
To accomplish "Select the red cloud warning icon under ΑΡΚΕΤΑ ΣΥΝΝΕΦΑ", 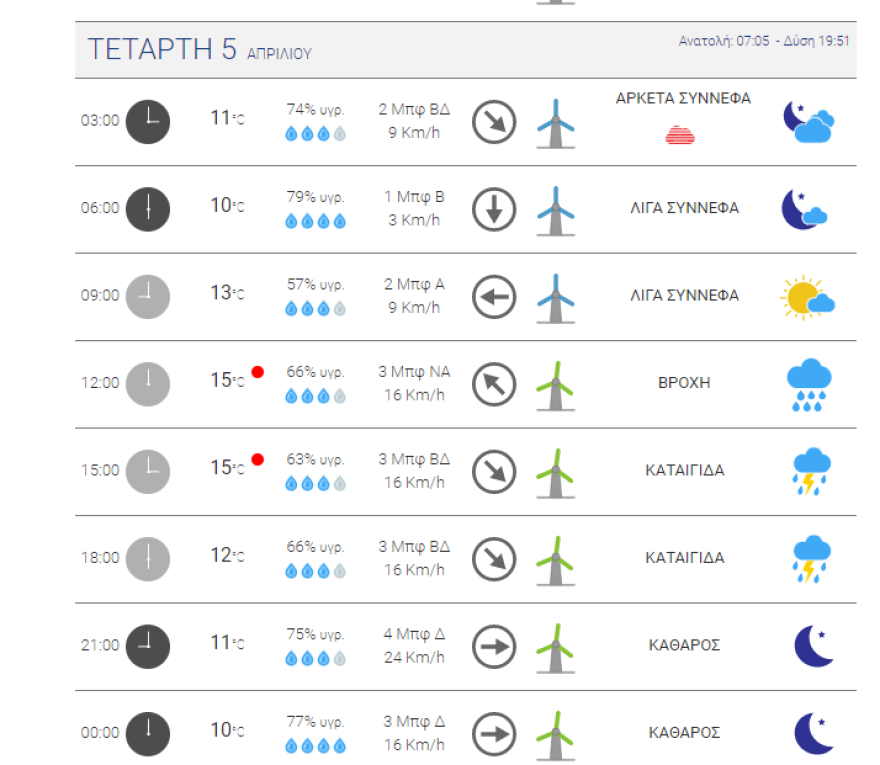I will click(681, 134).
